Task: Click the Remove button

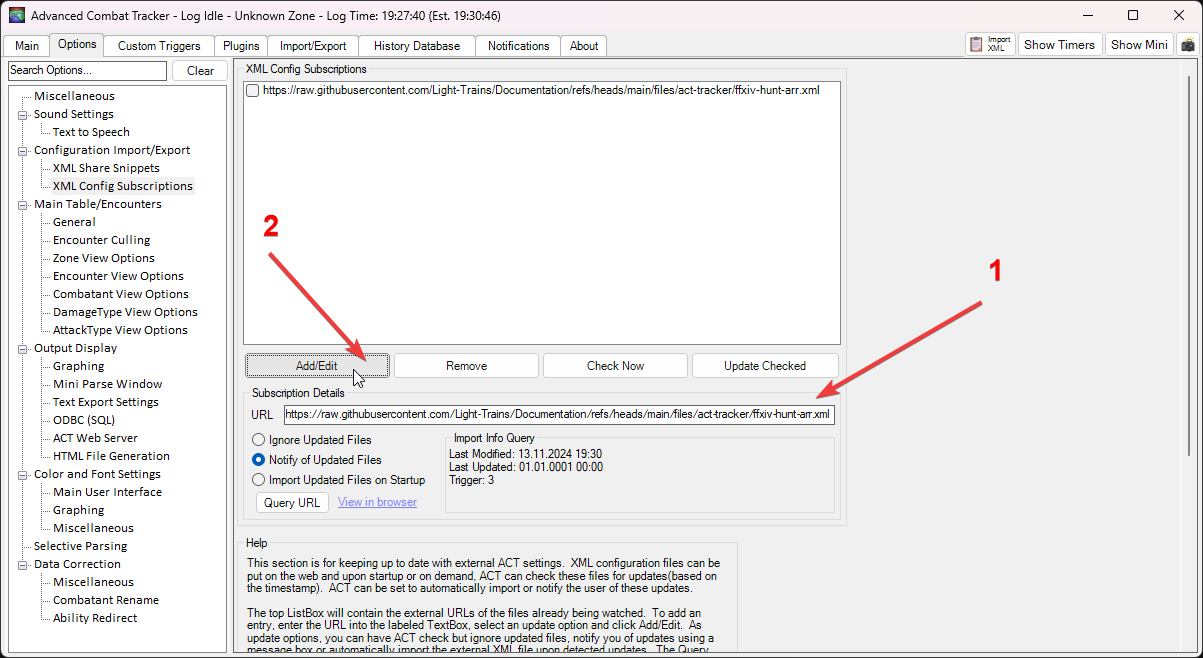Action: click(x=466, y=366)
